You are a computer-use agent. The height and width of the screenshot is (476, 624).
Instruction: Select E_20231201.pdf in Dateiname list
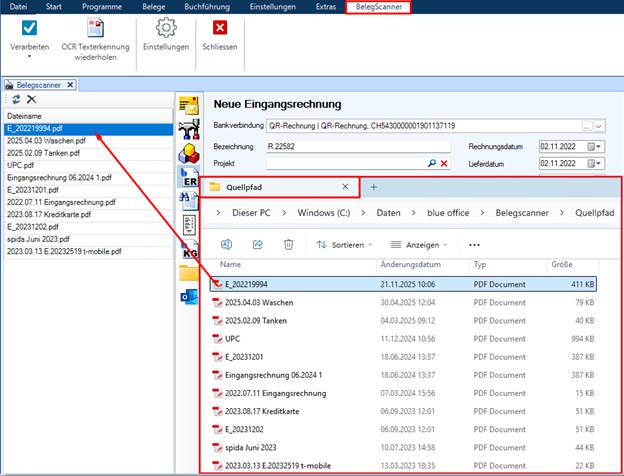[88, 190]
